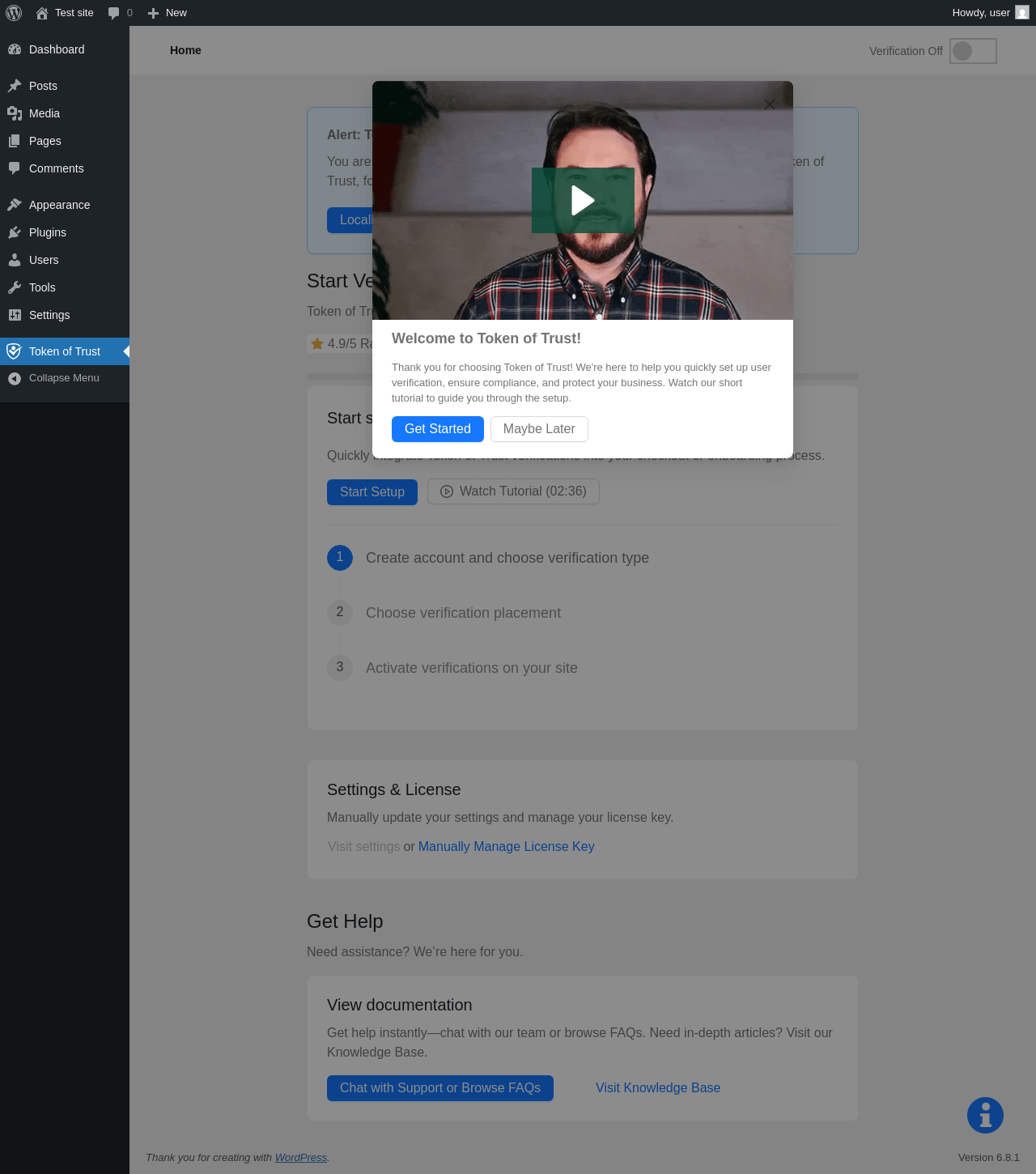Screen dimensions: 1036x1174
Task: Click Watch Tutorial (02:36) button
Action: click(x=513, y=491)
